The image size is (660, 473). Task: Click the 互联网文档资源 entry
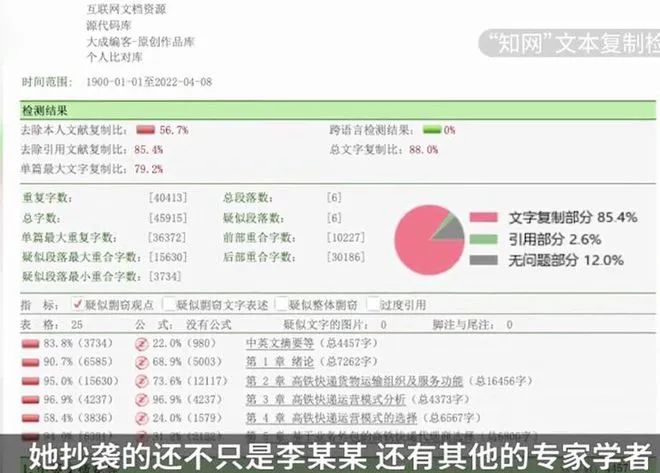click(x=126, y=9)
